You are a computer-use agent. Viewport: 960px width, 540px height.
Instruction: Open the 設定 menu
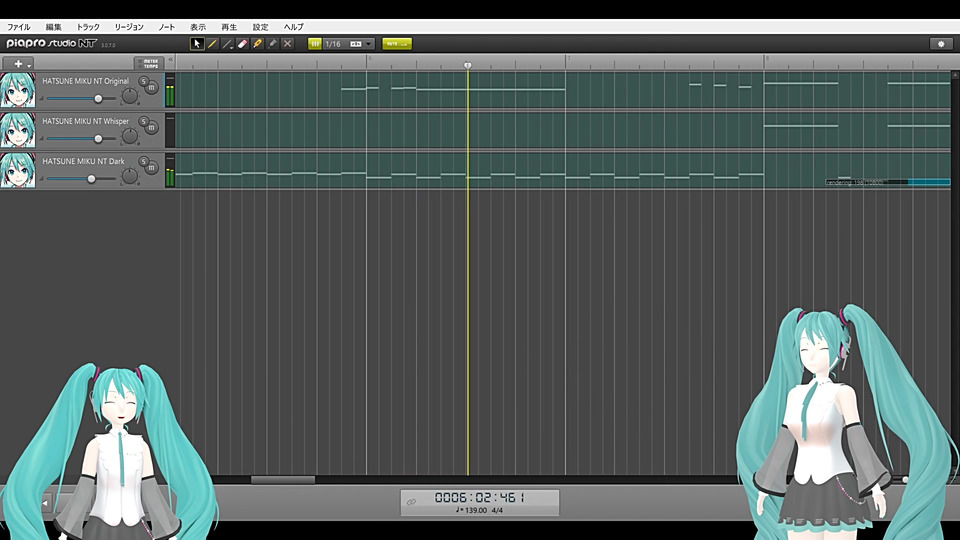click(260, 27)
